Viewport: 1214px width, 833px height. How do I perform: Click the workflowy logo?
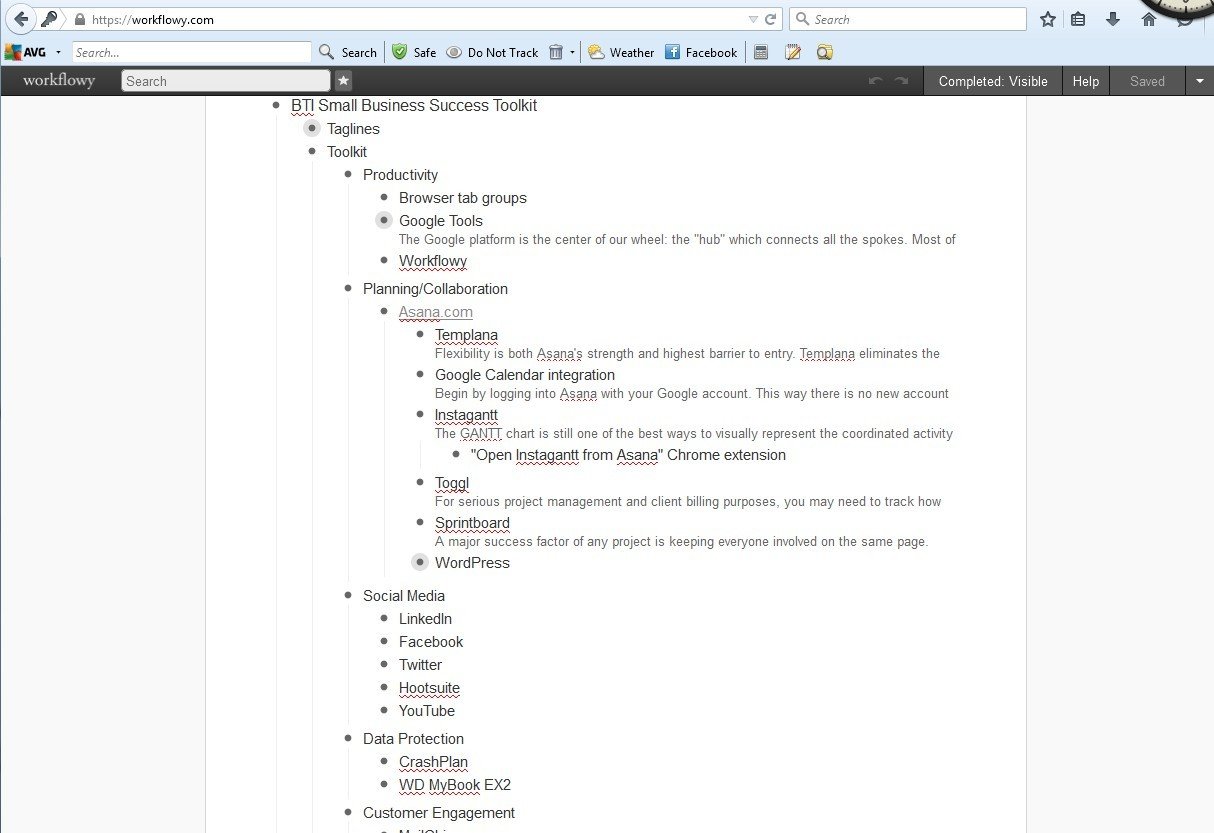(x=59, y=81)
